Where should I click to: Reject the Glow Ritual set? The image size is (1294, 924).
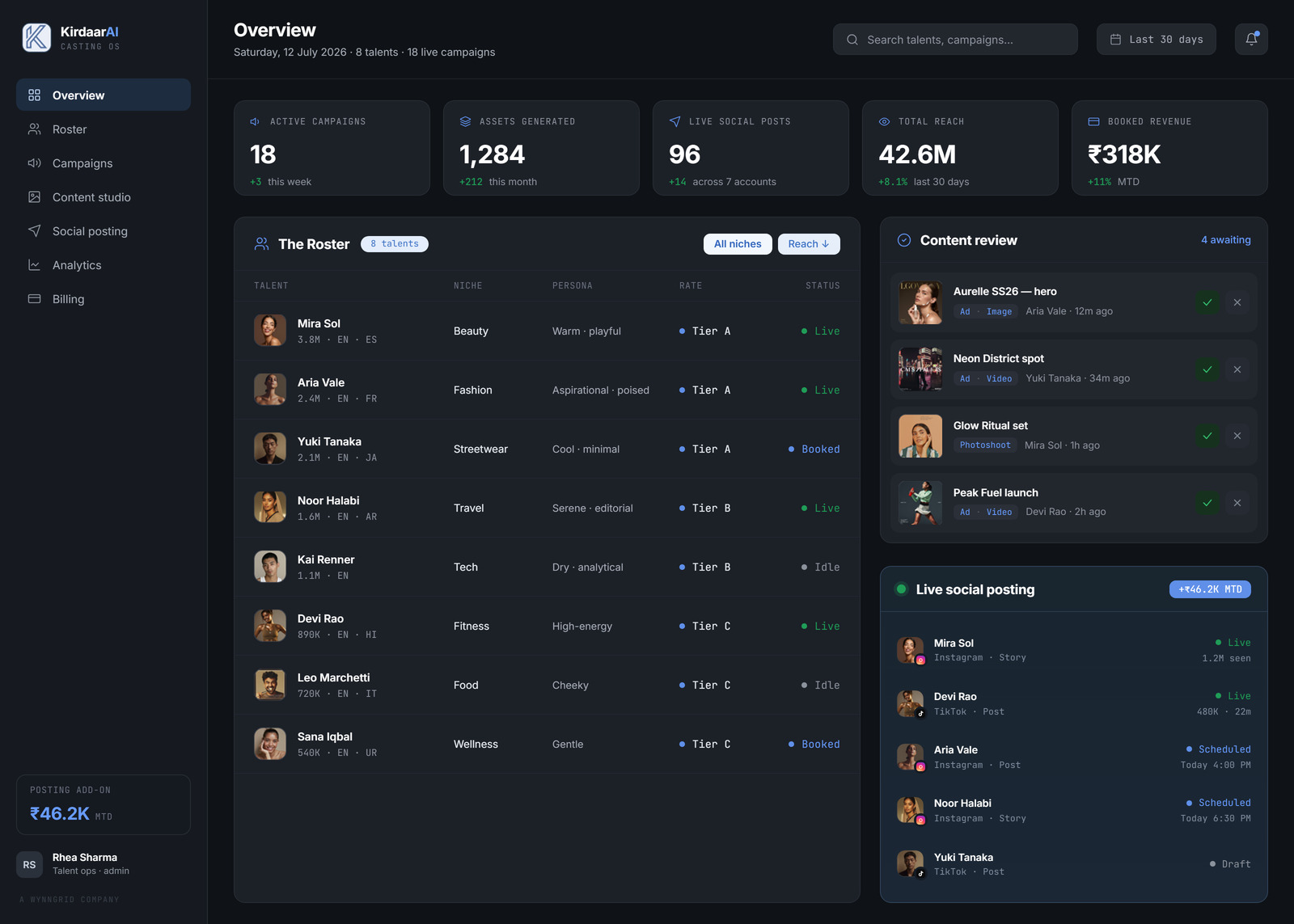1237,436
